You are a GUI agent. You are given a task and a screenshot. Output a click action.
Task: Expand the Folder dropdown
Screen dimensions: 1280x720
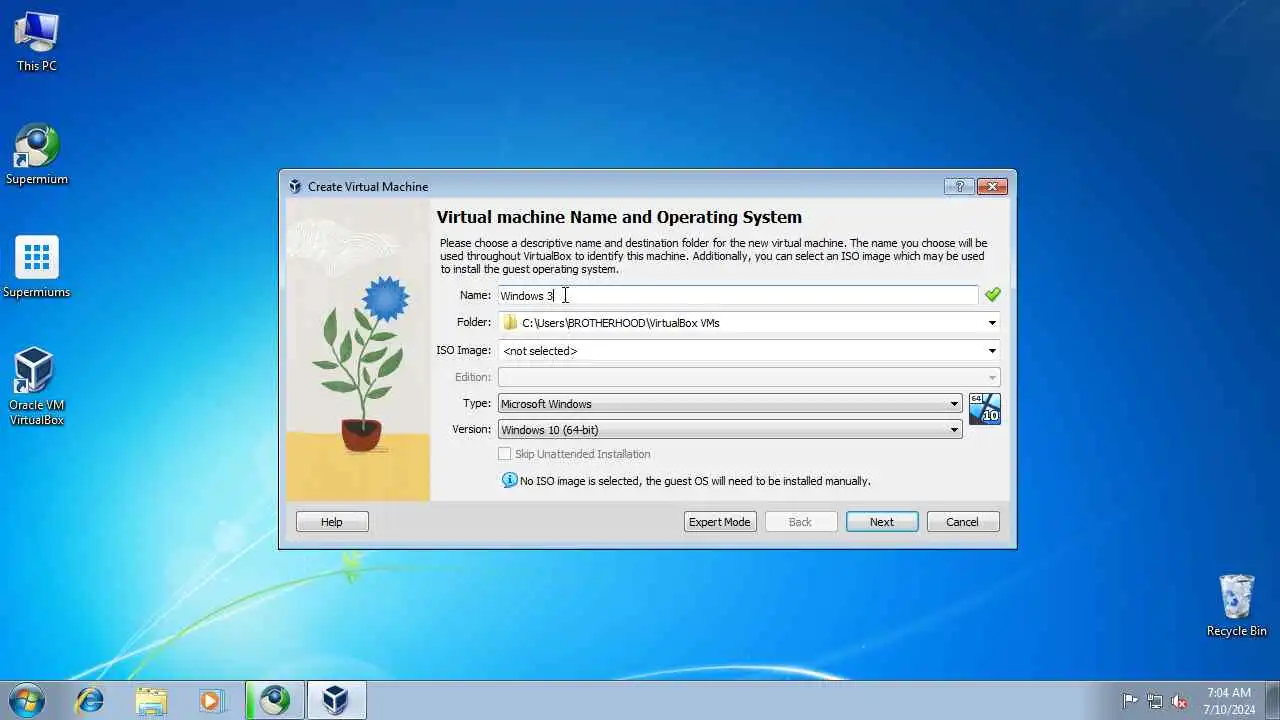(992, 323)
